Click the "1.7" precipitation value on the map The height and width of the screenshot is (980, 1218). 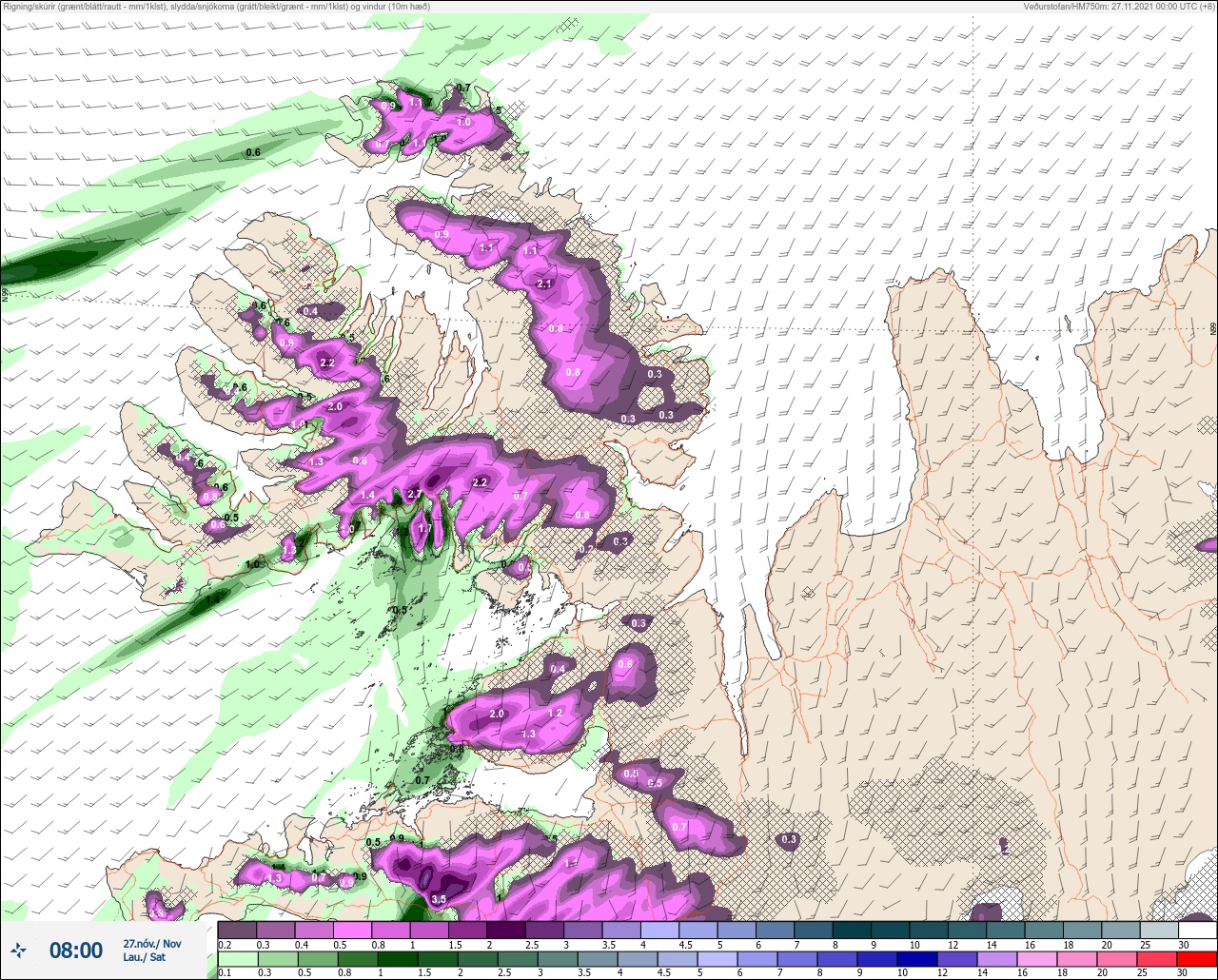click(x=425, y=529)
